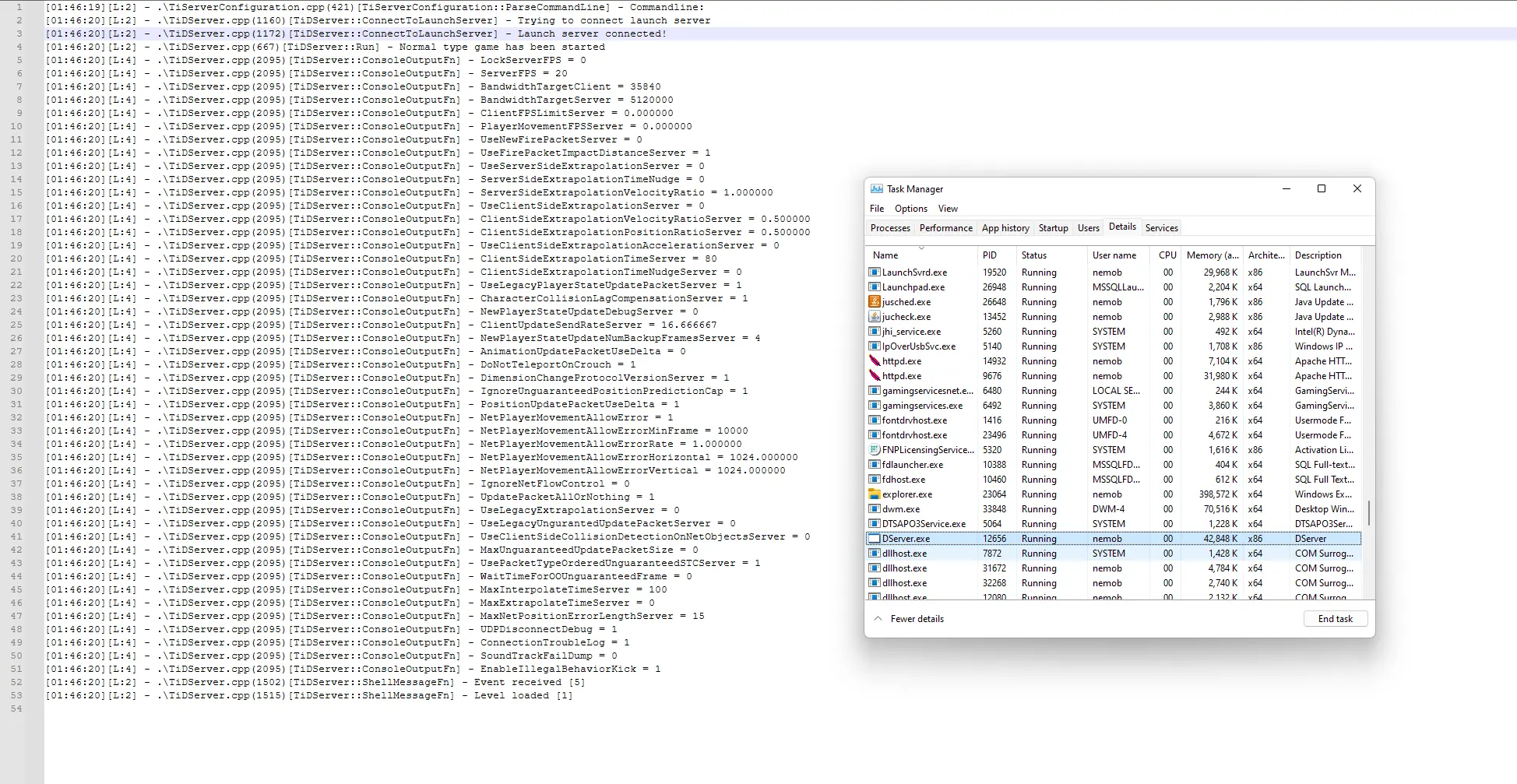This screenshot has width=1517, height=784.
Task: Switch to the Users tab
Action: (x=1089, y=228)
